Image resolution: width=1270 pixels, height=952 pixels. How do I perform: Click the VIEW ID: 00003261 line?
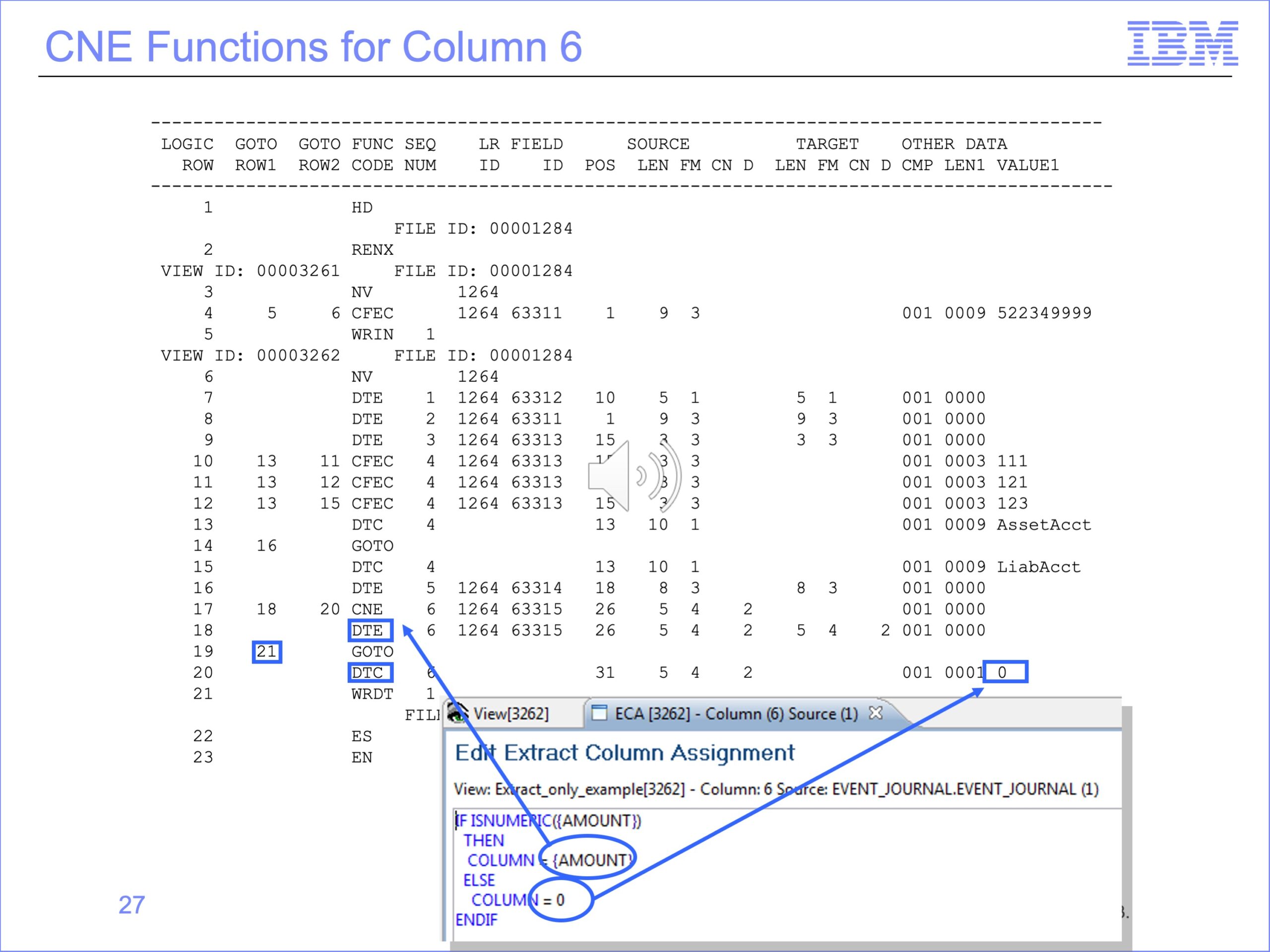[x=251, y=271]
